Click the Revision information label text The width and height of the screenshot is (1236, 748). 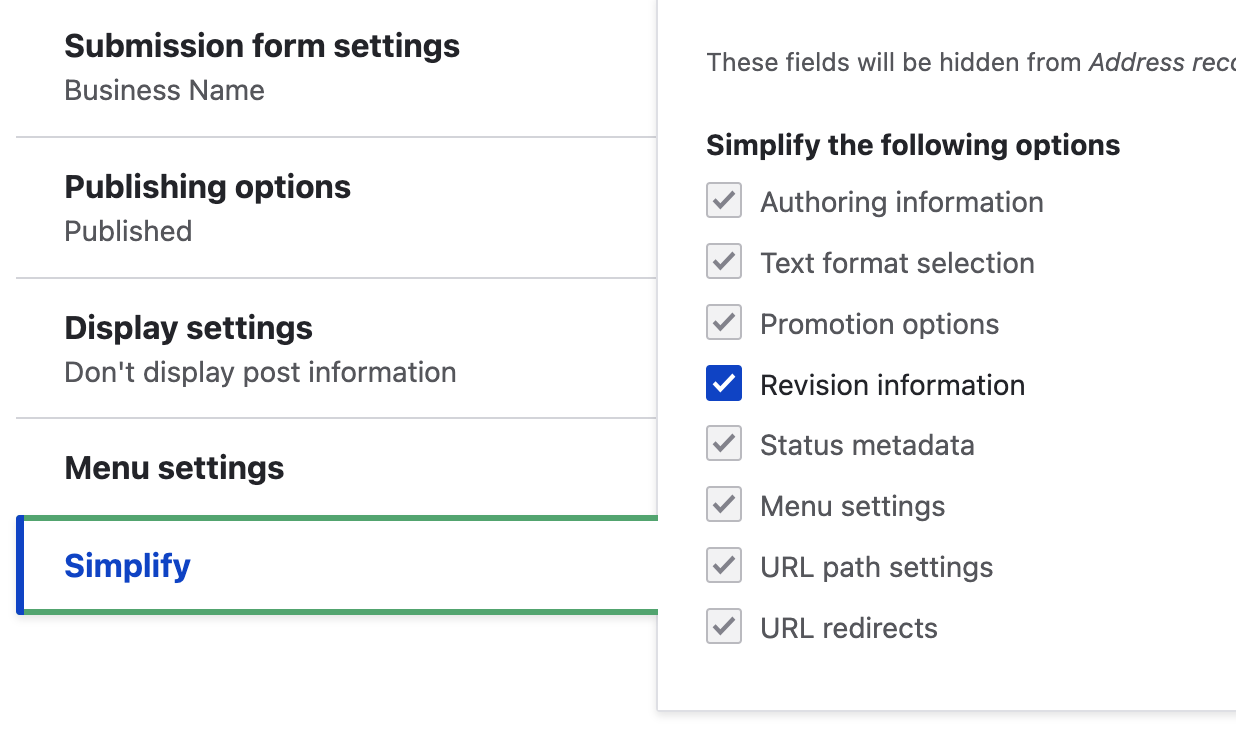892,385
